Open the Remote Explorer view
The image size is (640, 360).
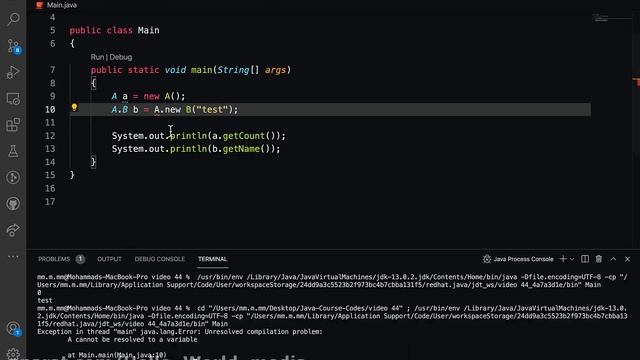pyautogui.click(x=13, y=98)
